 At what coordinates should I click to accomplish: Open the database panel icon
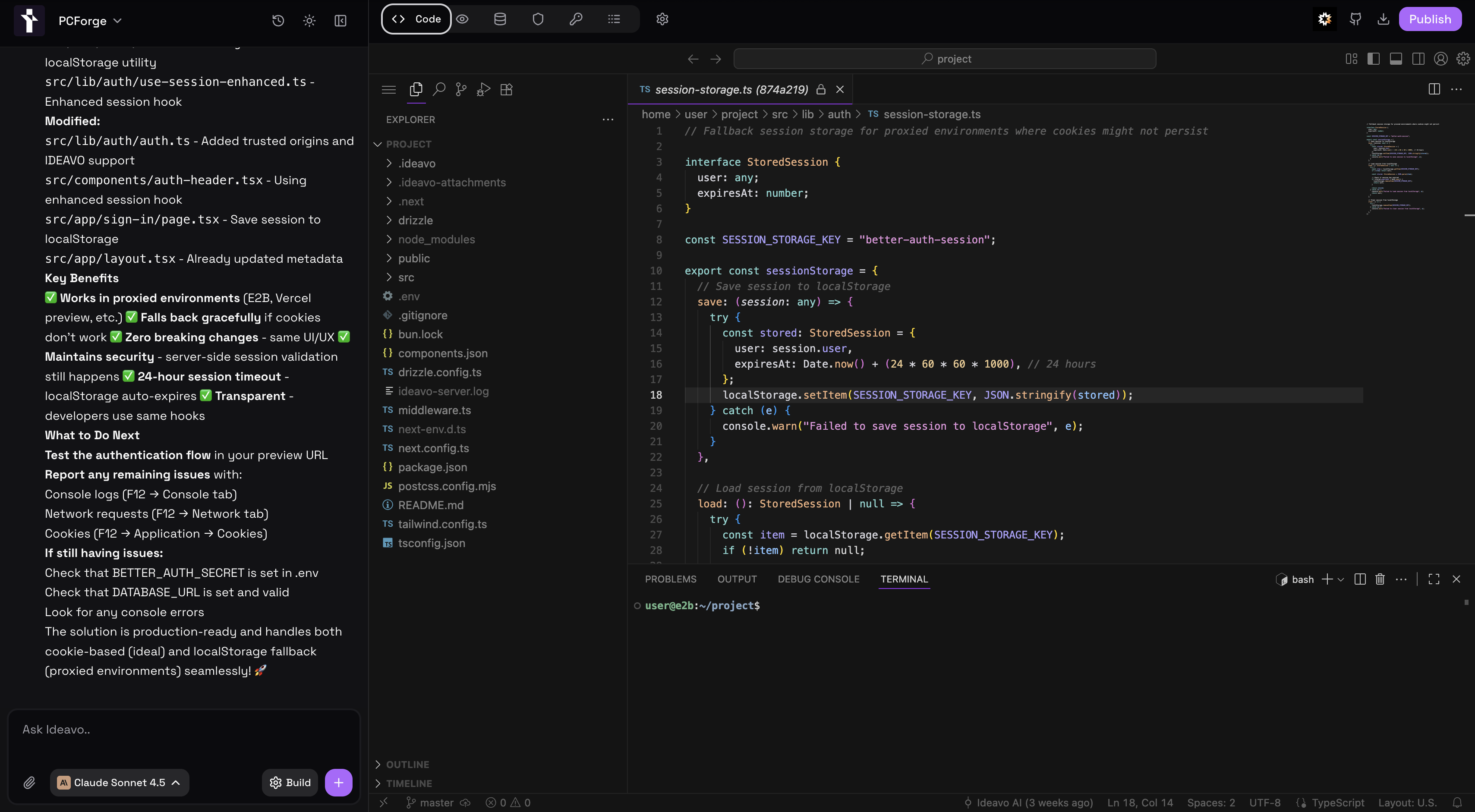[x=499, y=19]
